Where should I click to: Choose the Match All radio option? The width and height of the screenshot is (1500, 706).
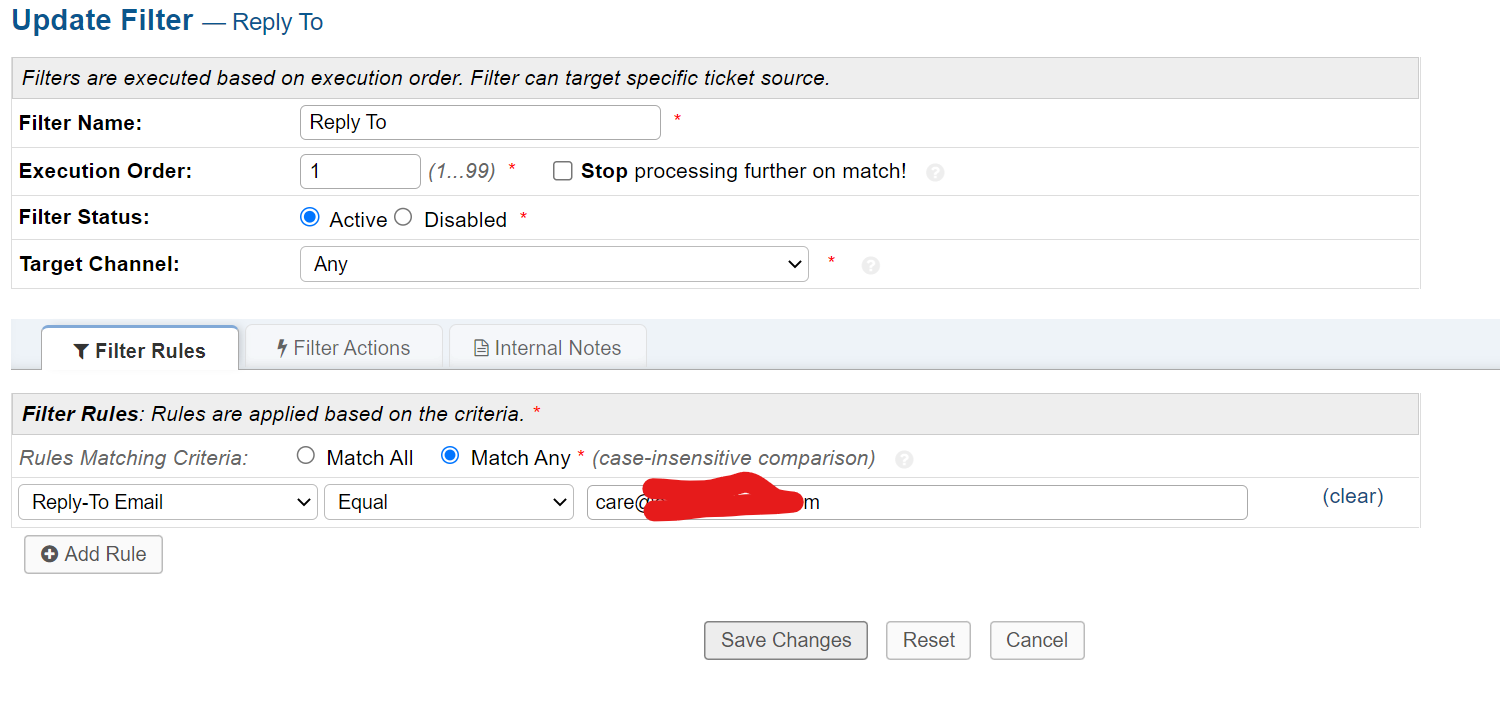click(x=306, y=456)
